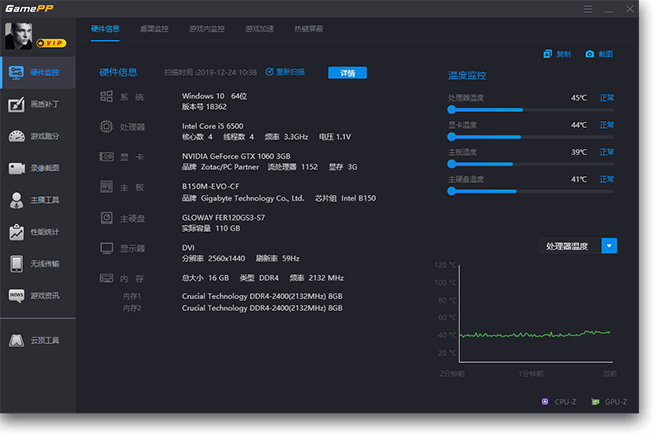Click the Intel Core i5 6500 text

pos(212,126)
